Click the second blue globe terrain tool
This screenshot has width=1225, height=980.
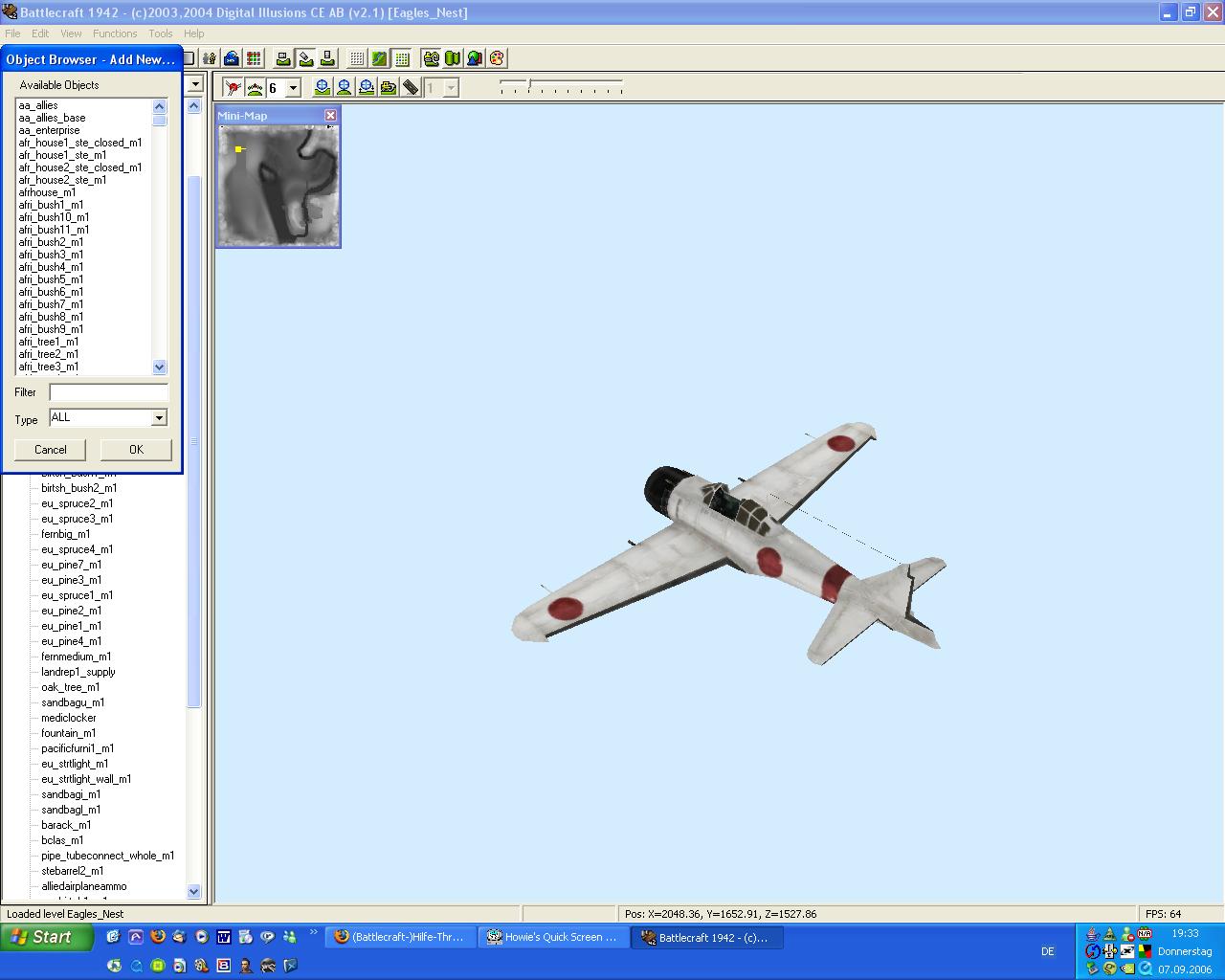345,88
